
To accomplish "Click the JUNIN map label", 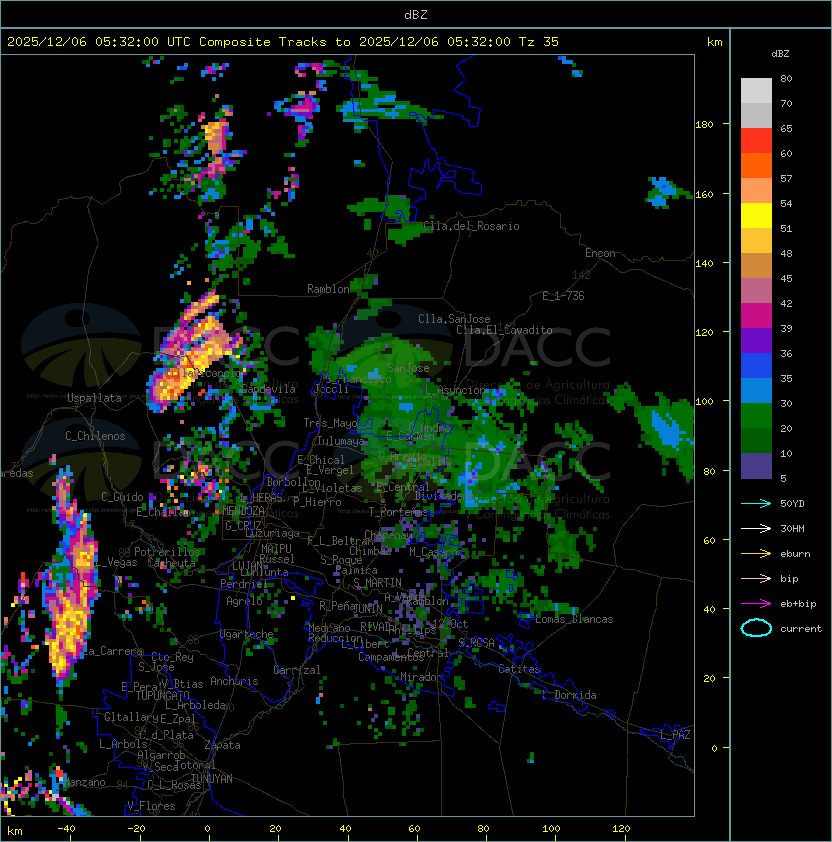I will (367, 608).
